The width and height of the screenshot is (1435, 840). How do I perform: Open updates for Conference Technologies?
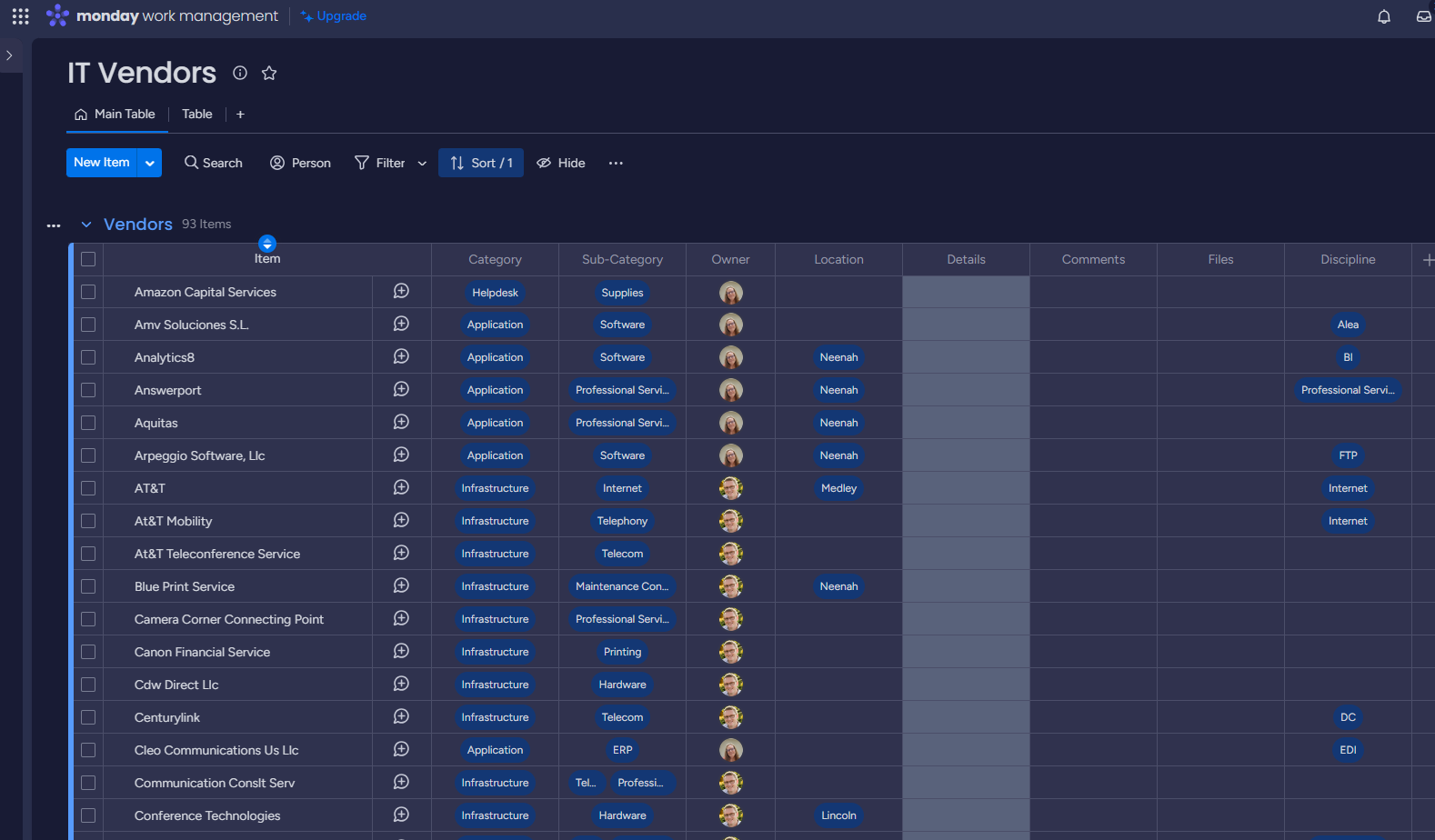(x=401, y=815)
